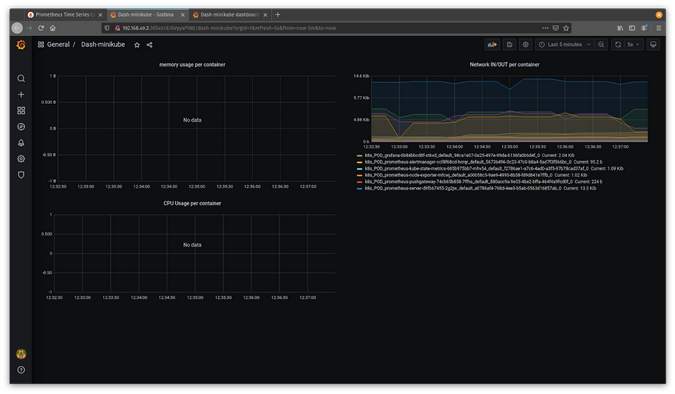Open the browser sidebar toggle icon

[x=632, y=28]
